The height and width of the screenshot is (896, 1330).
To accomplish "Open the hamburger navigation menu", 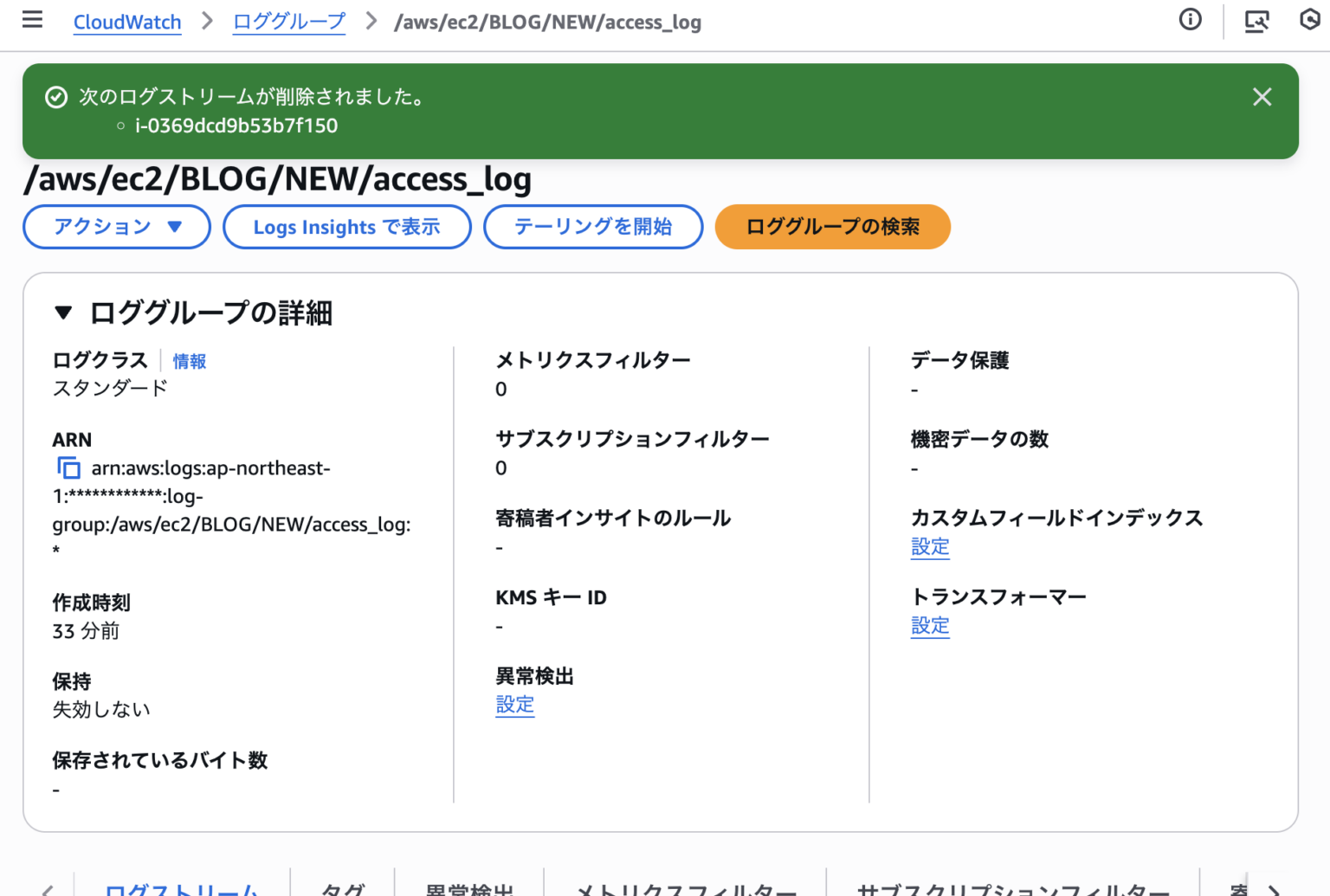I will 32,21.
